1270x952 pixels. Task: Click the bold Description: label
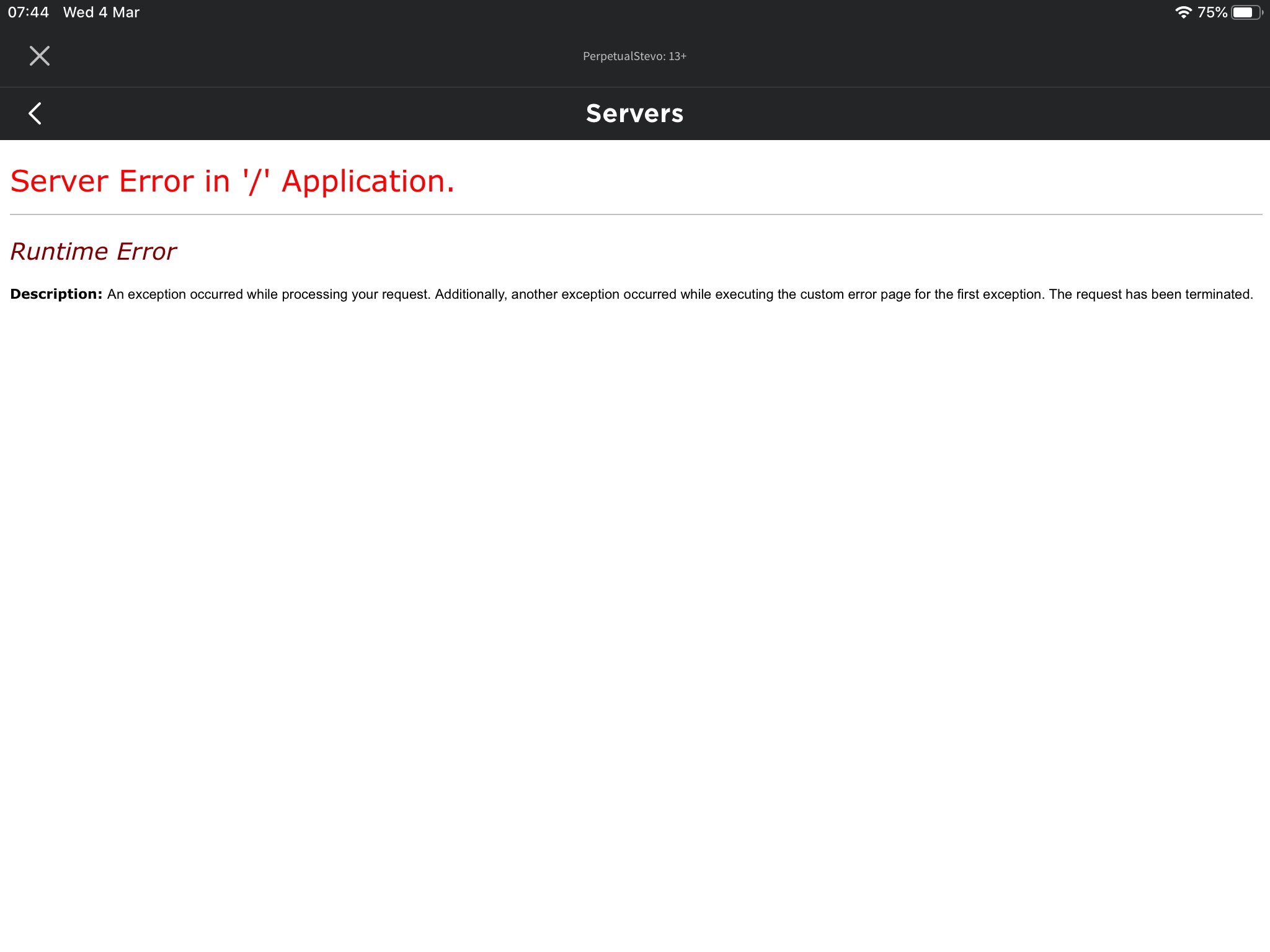tap(56, 294)
